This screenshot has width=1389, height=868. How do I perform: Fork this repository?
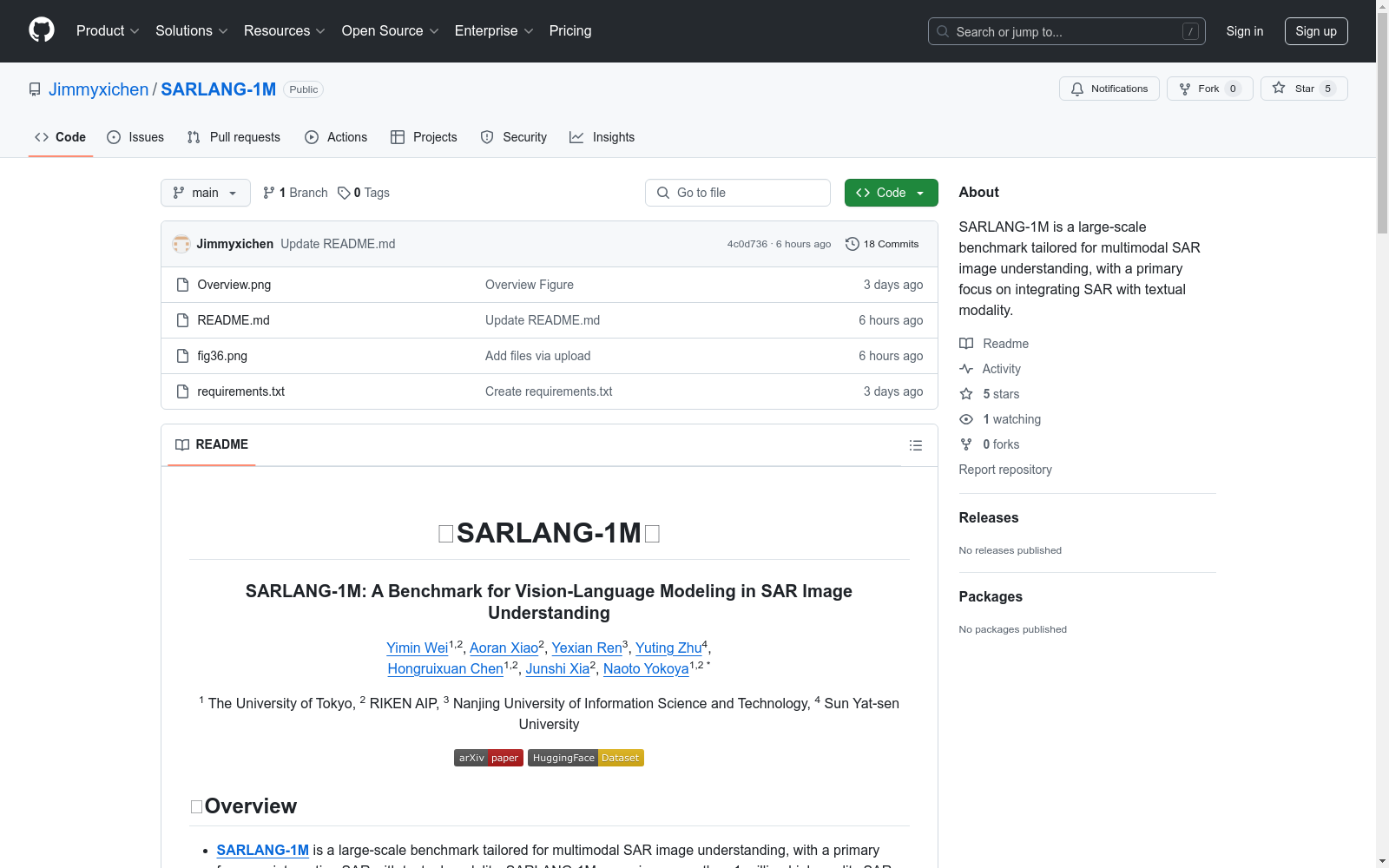pyautogui.click(x=1209, y=89)
